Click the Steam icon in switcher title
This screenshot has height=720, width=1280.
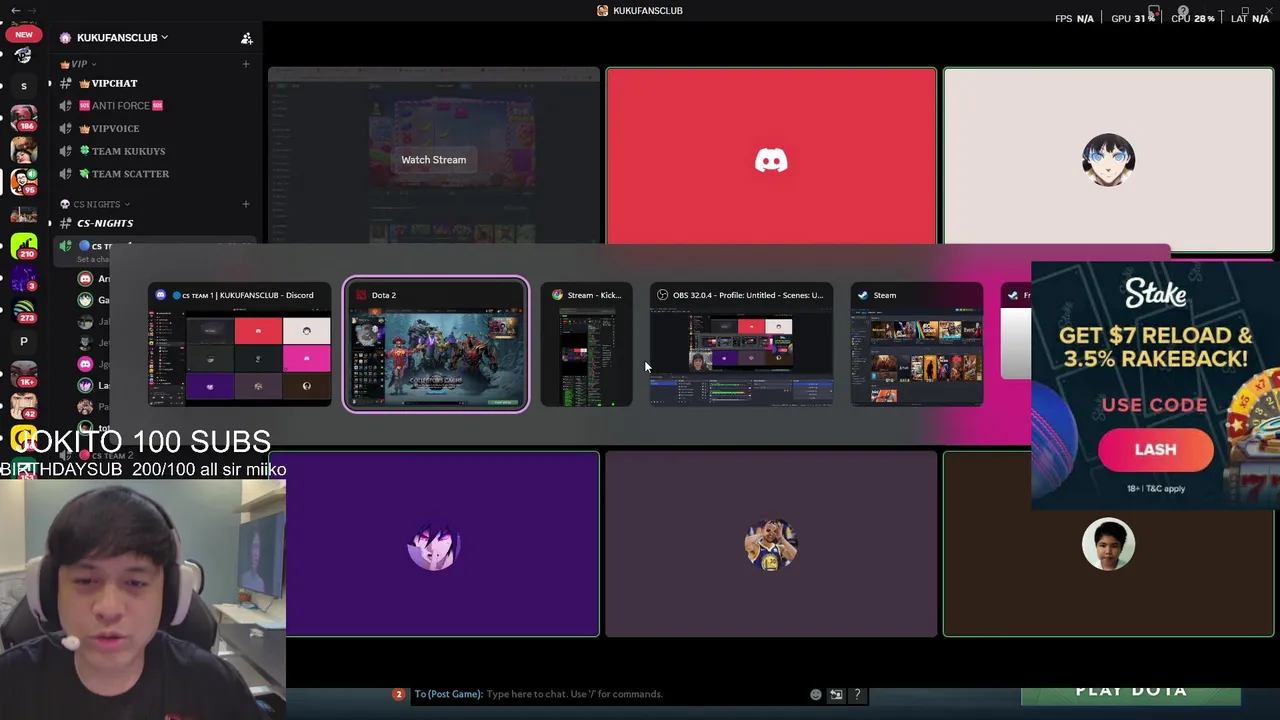pos(863,295)
